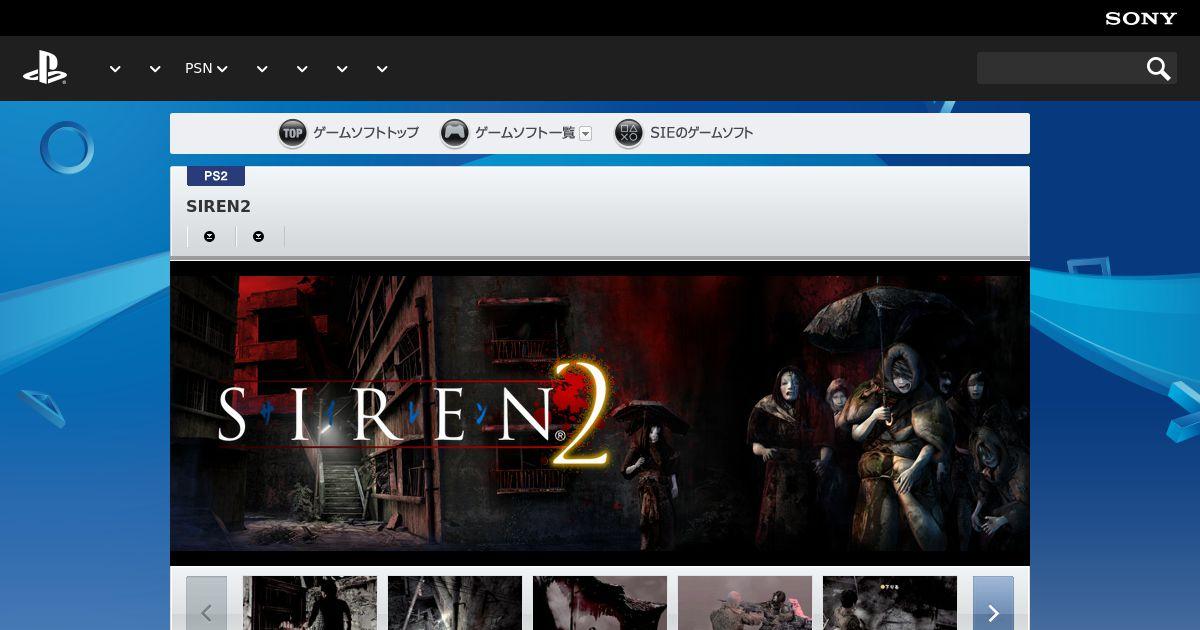Expand the chevron menu beside the PlayStation logo
Image resolution: width=1200 pixels, height=630 pixels.
(115, 69)
